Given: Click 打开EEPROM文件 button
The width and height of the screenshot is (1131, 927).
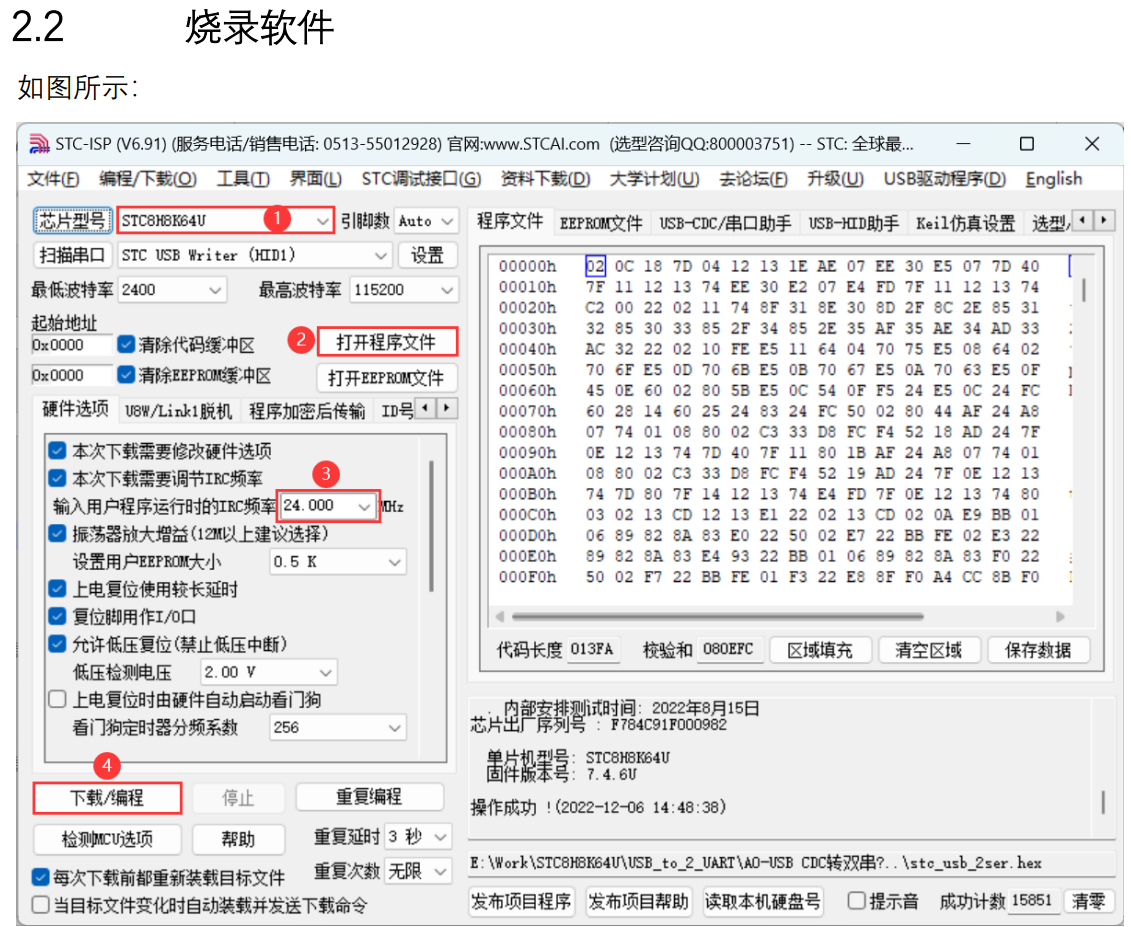Looking at the screenshot, I should [386, 378].
